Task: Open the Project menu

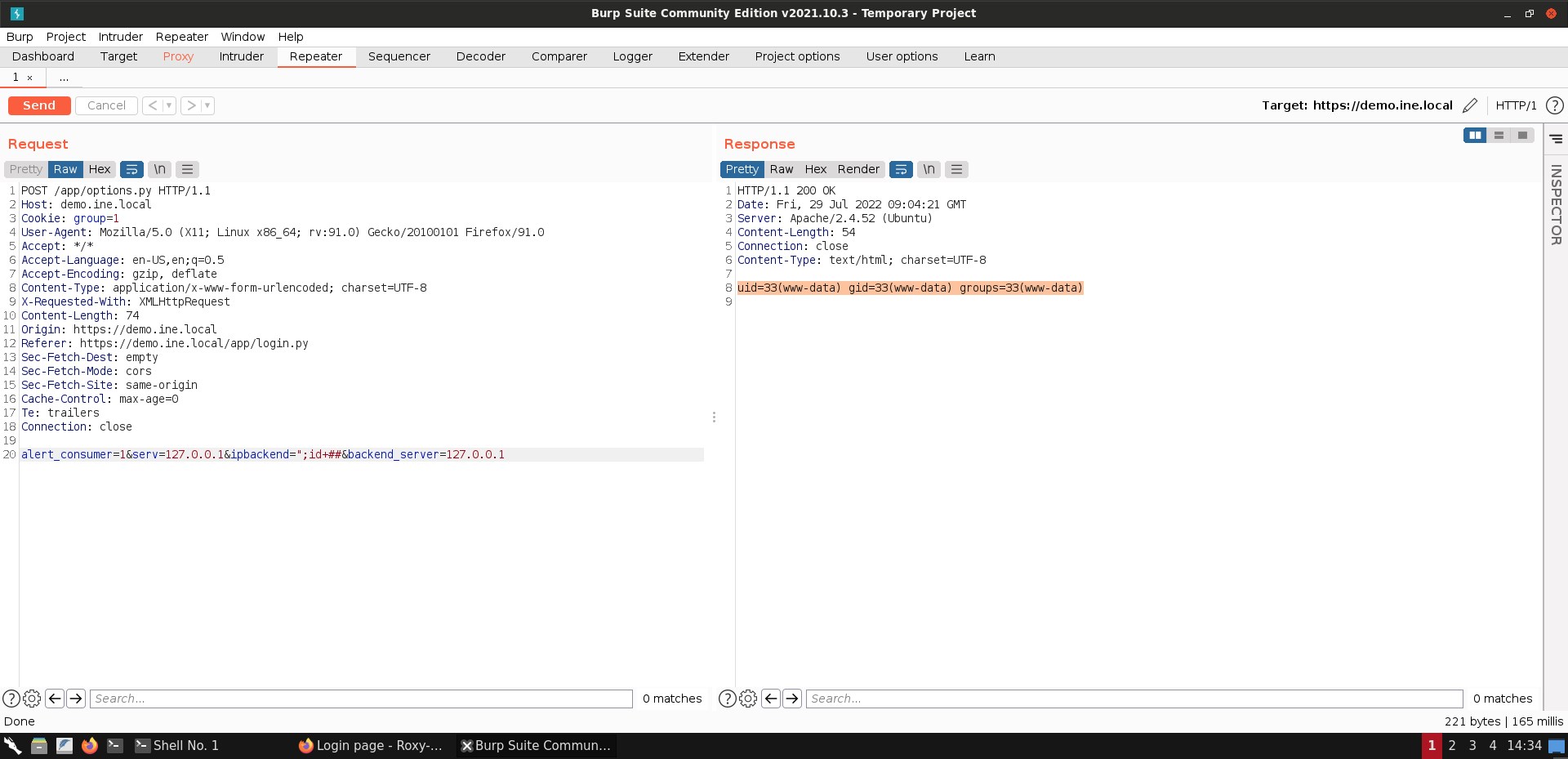Action: point(65,37)
